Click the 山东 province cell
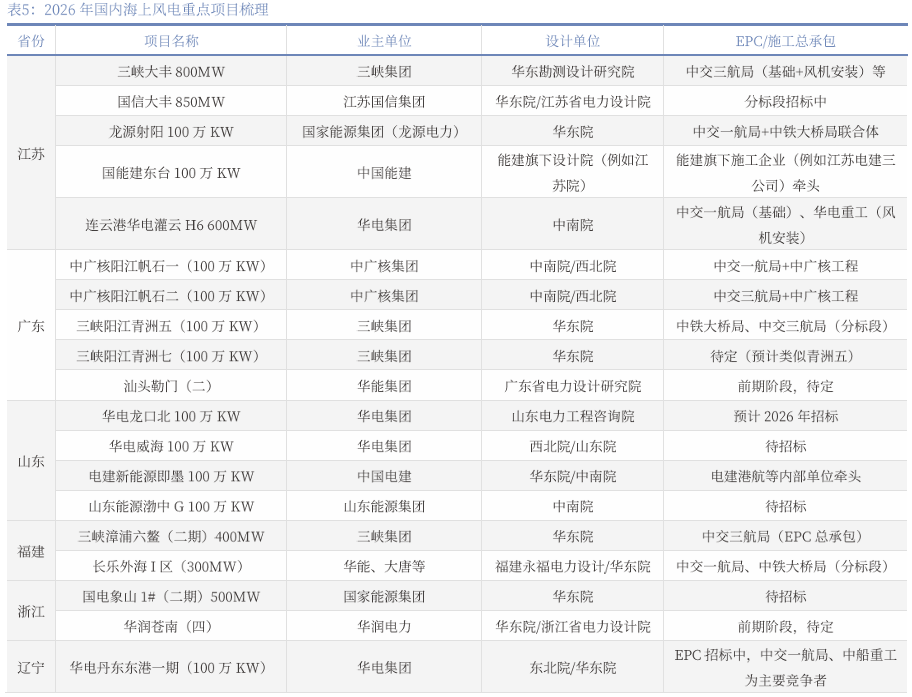The width and height of the screenshot is (912, 697). [x=31, y=461]
